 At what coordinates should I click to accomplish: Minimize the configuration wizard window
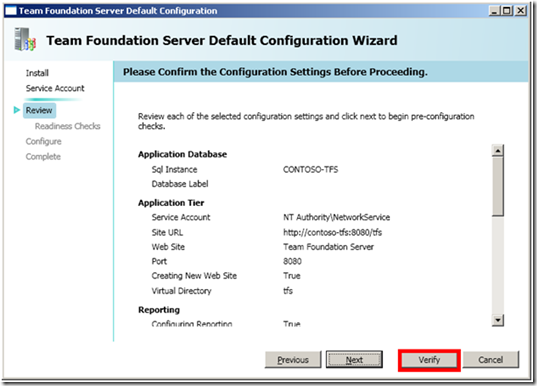coord(494,11)
